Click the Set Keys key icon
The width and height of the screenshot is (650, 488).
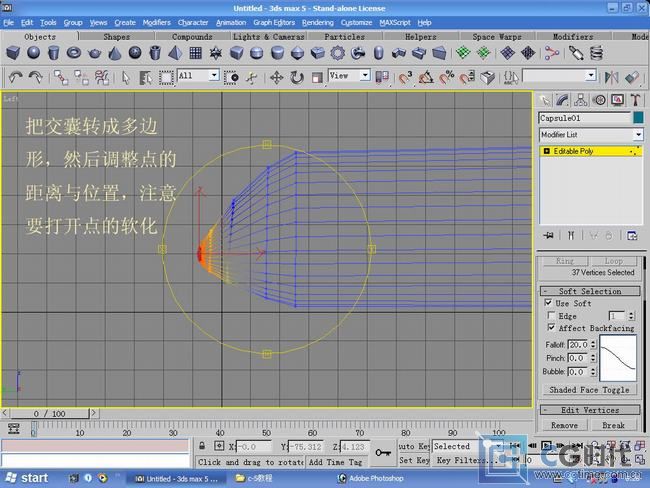tap(383, 452)
